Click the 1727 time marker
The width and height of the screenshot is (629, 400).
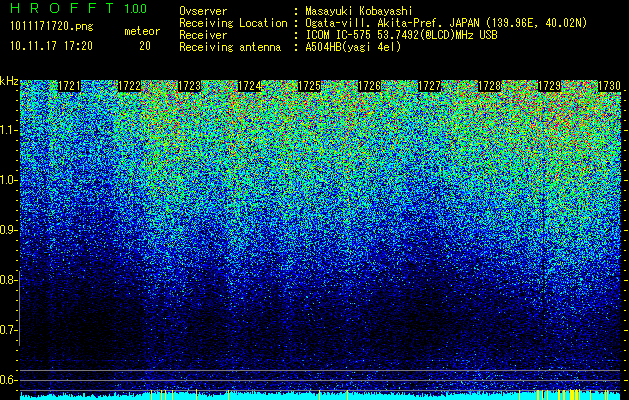[429, 86]
